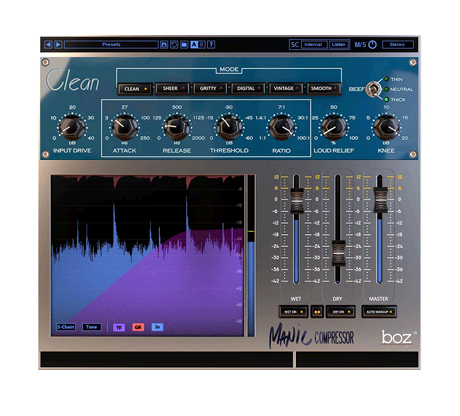460x416 pixels.
Task: Select the VINTAGE compression mode
Action: tap(286, 89)
